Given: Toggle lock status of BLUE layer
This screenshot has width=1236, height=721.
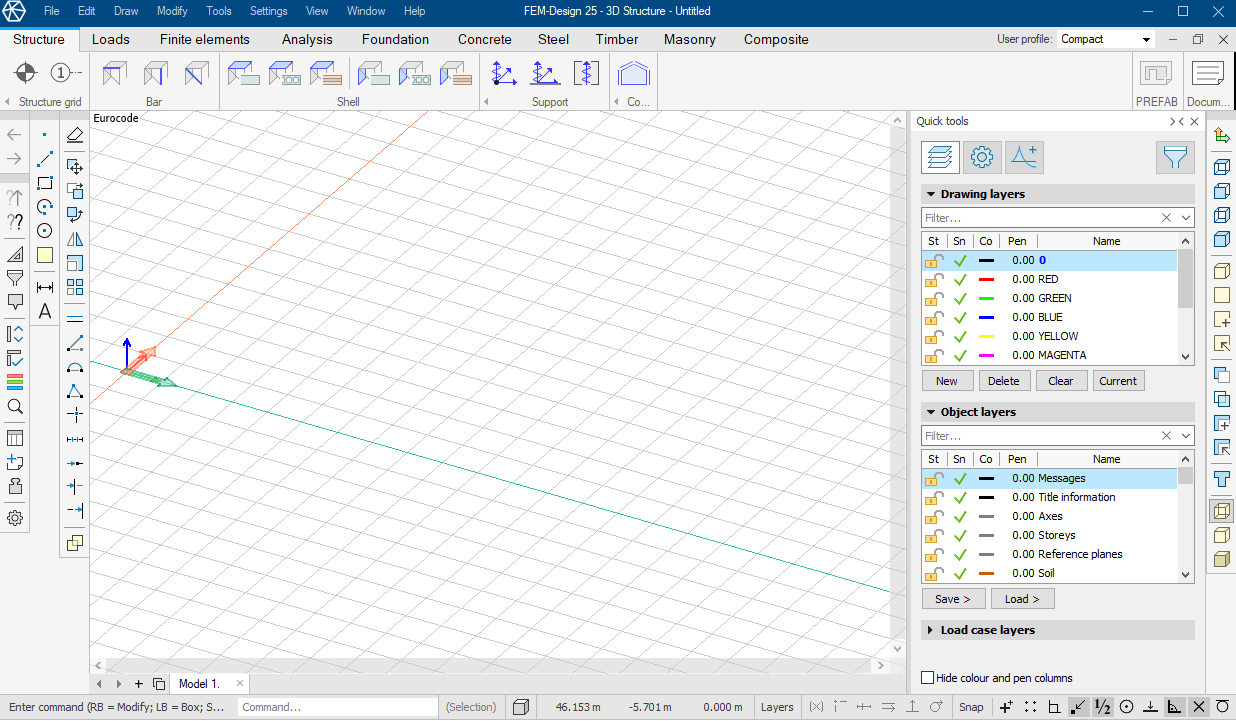Looking at the screenshot, I should 933,317.
